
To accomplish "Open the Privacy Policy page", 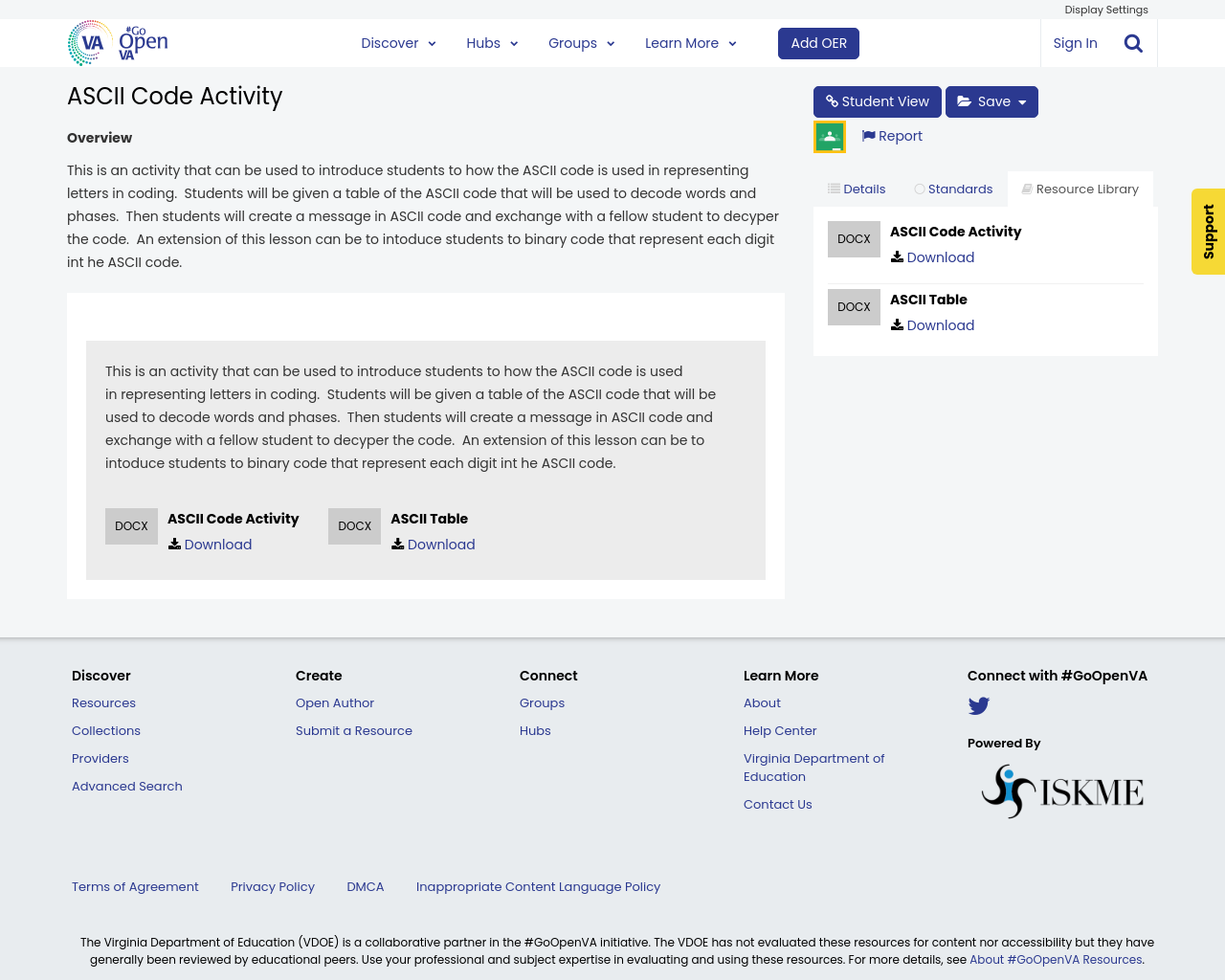I will (x=272, y=886).
